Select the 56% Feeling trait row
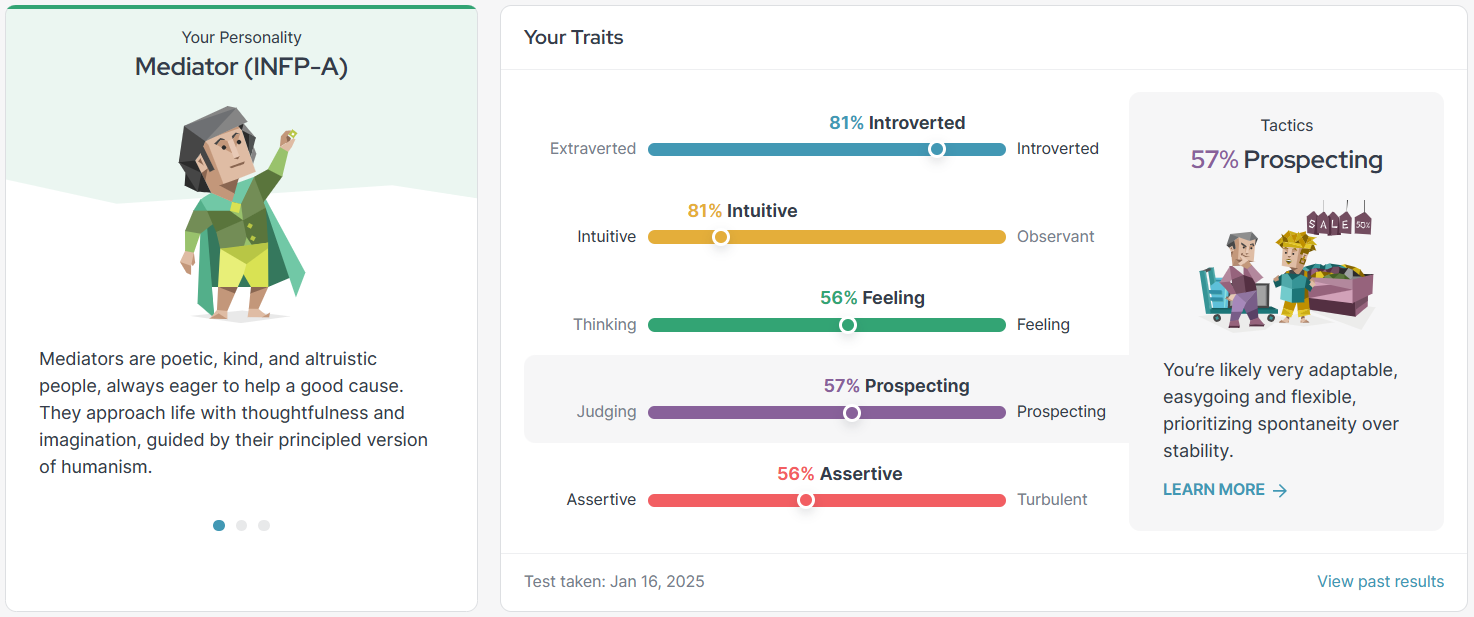This screenshot has width=1474, height=617. (x=826, y=312)
